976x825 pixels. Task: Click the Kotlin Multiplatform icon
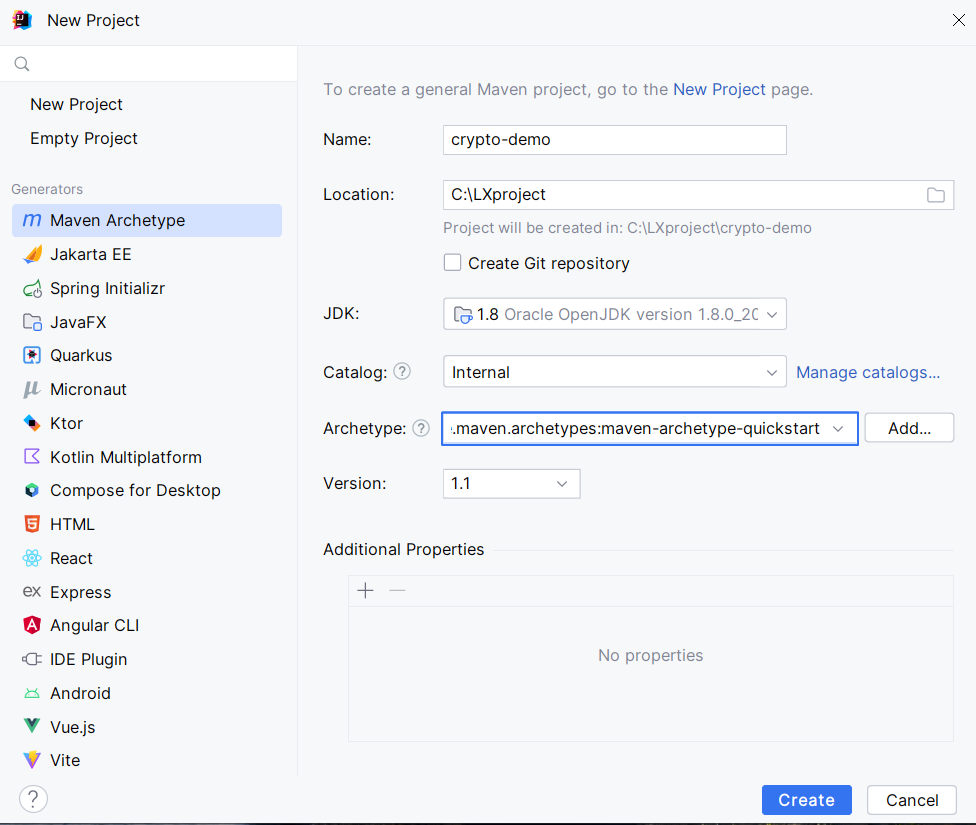pyautogui.click(x=32, y=457)
